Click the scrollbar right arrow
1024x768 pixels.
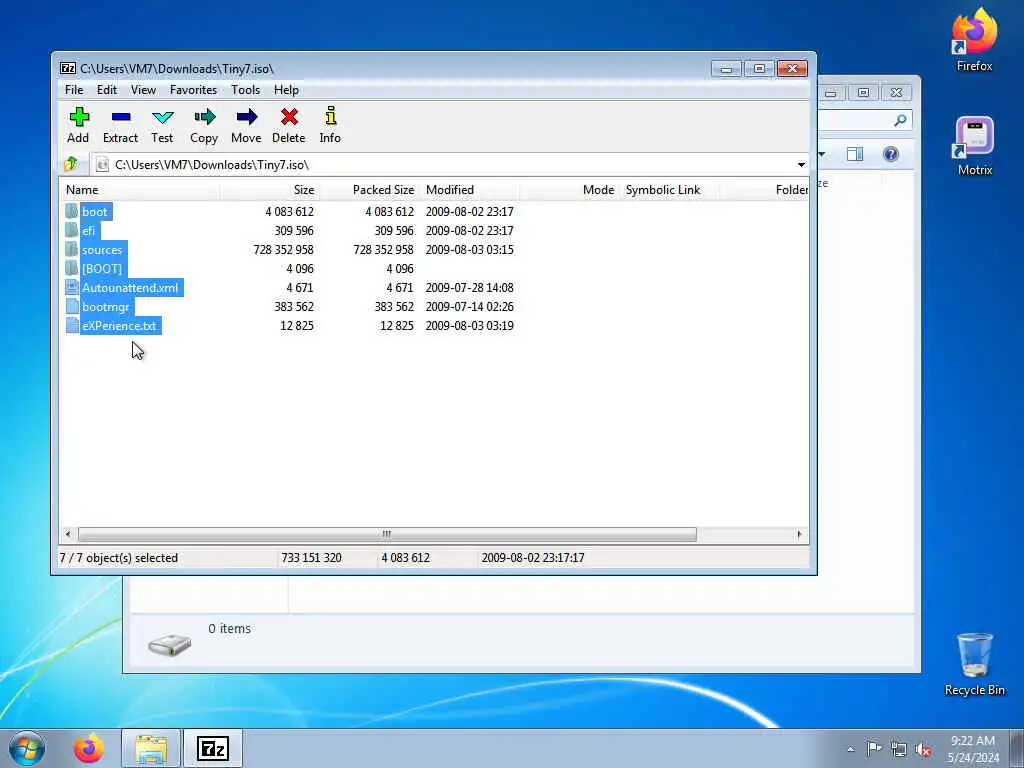799,534
